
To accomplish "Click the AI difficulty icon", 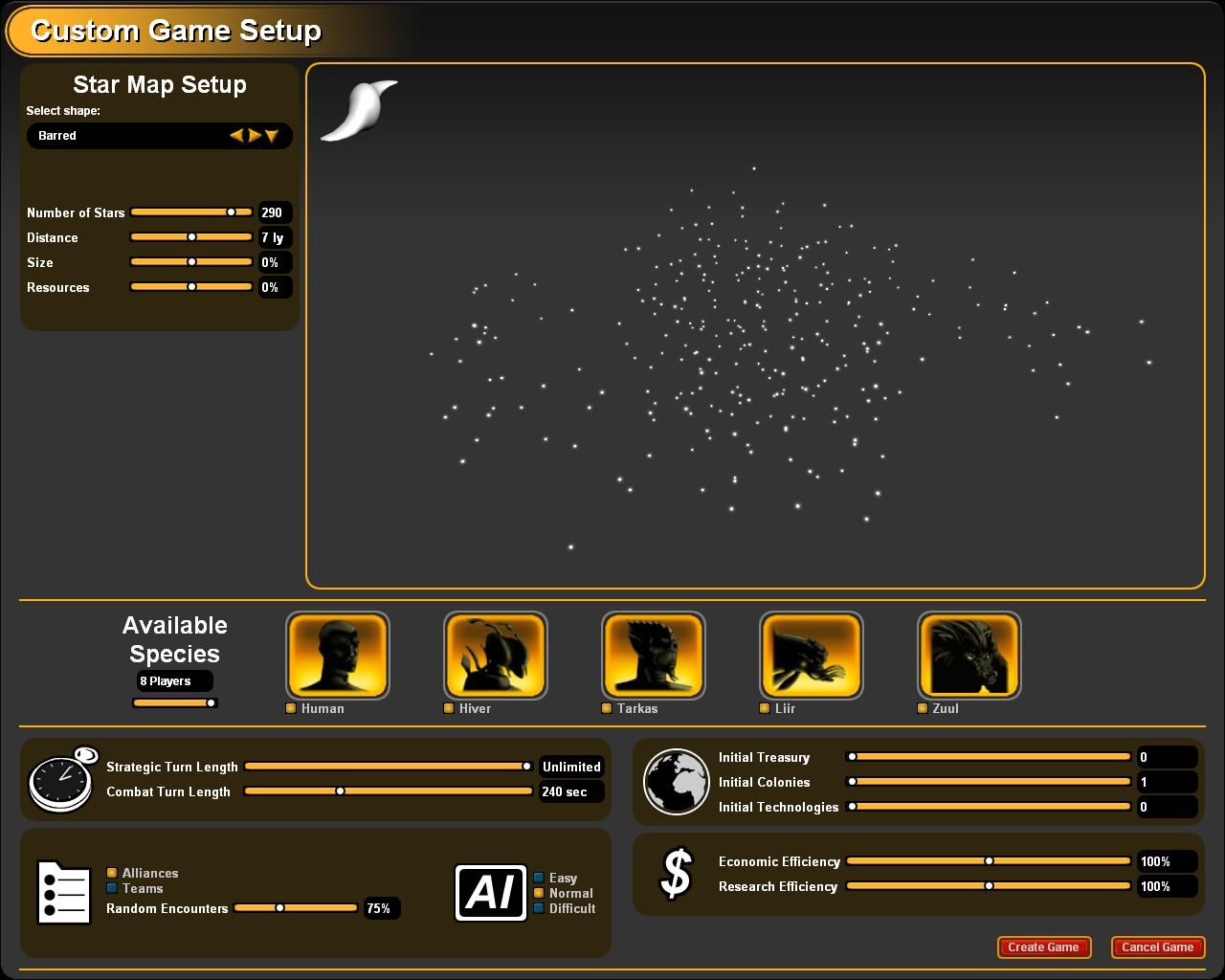I will [490, 893].
